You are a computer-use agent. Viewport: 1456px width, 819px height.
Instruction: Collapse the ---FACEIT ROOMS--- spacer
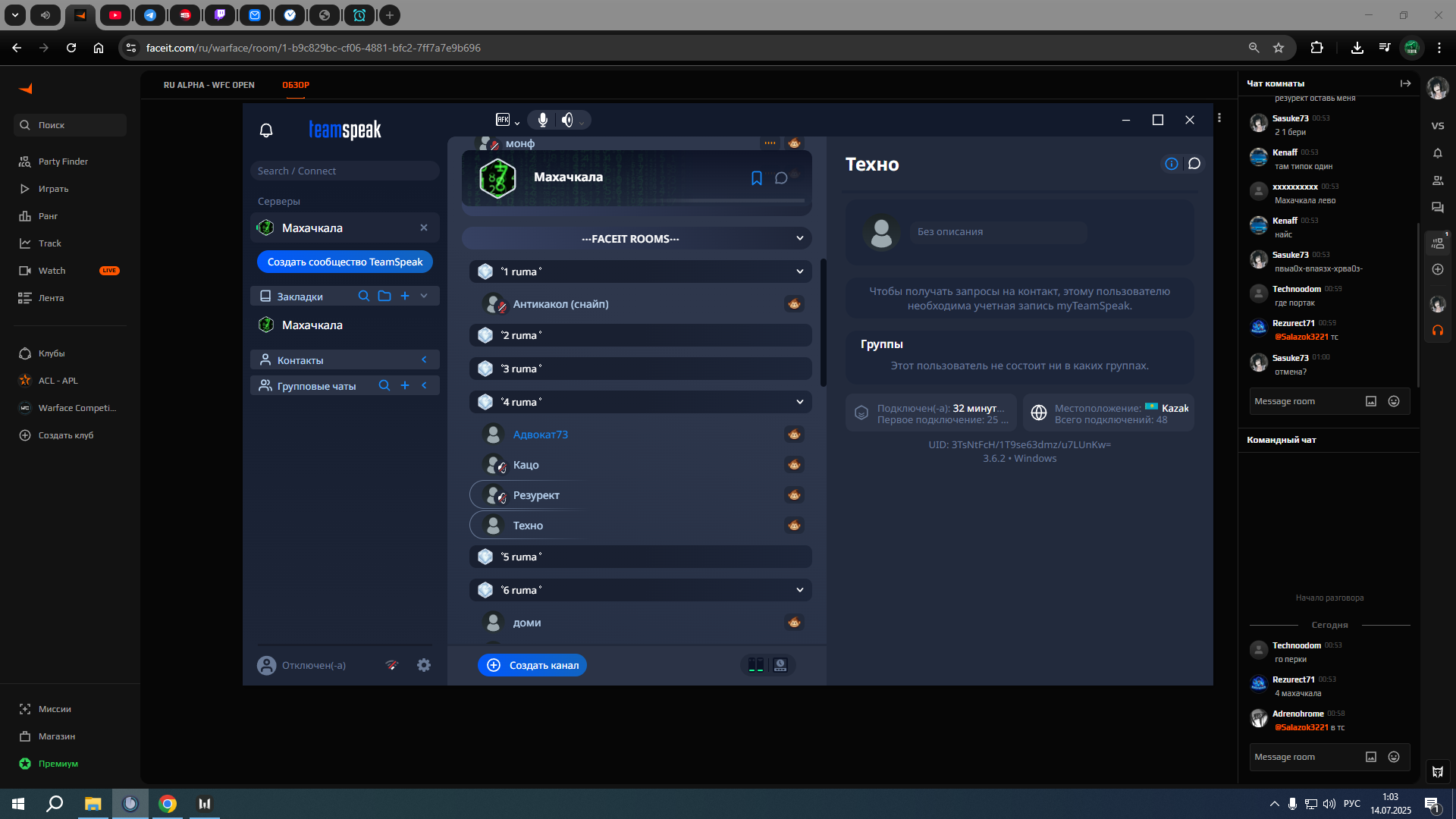799,238
